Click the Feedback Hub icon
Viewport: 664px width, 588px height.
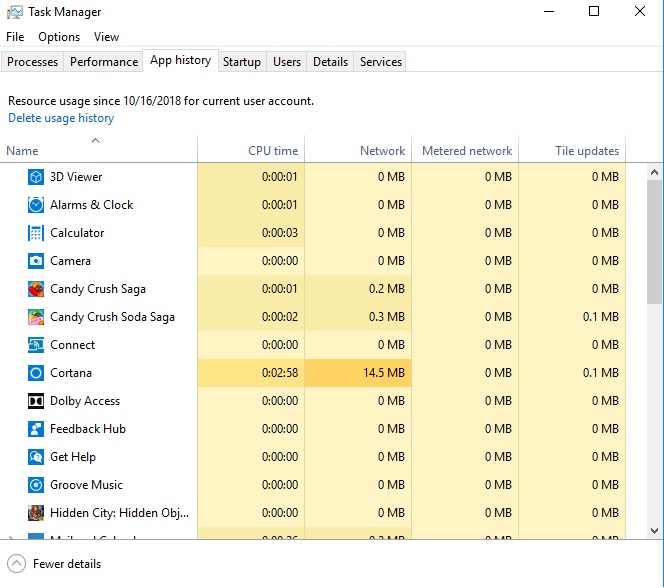[x=35, y=429]
